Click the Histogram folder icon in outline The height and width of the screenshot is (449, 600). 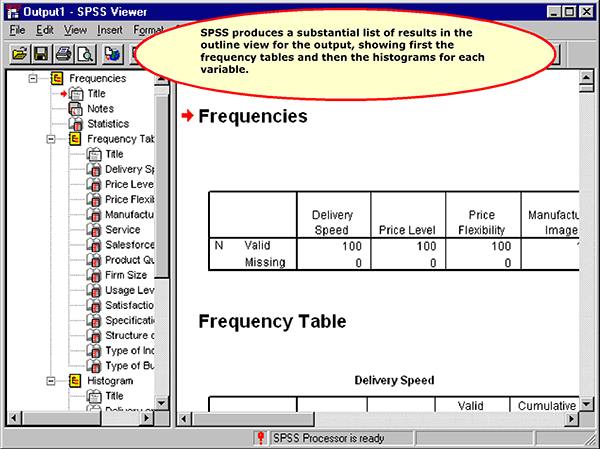[75, 381]
